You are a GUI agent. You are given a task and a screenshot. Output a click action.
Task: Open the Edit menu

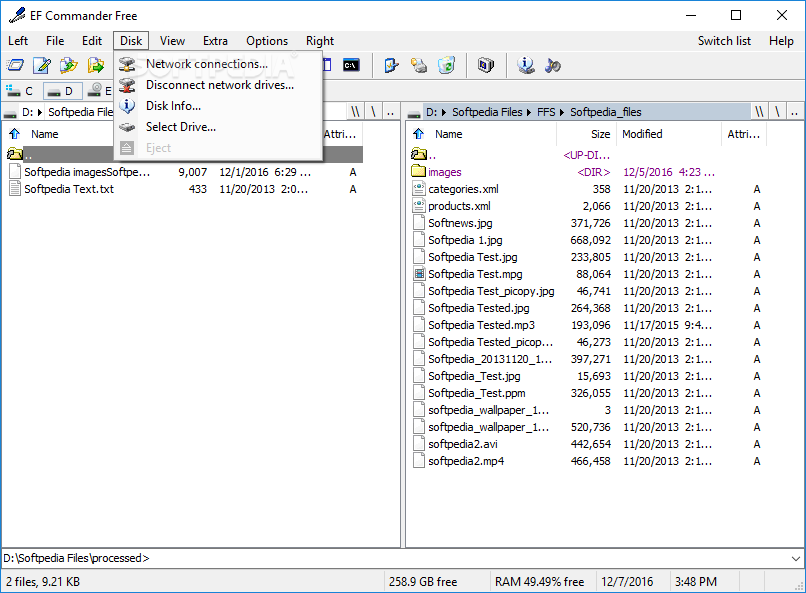92,41
